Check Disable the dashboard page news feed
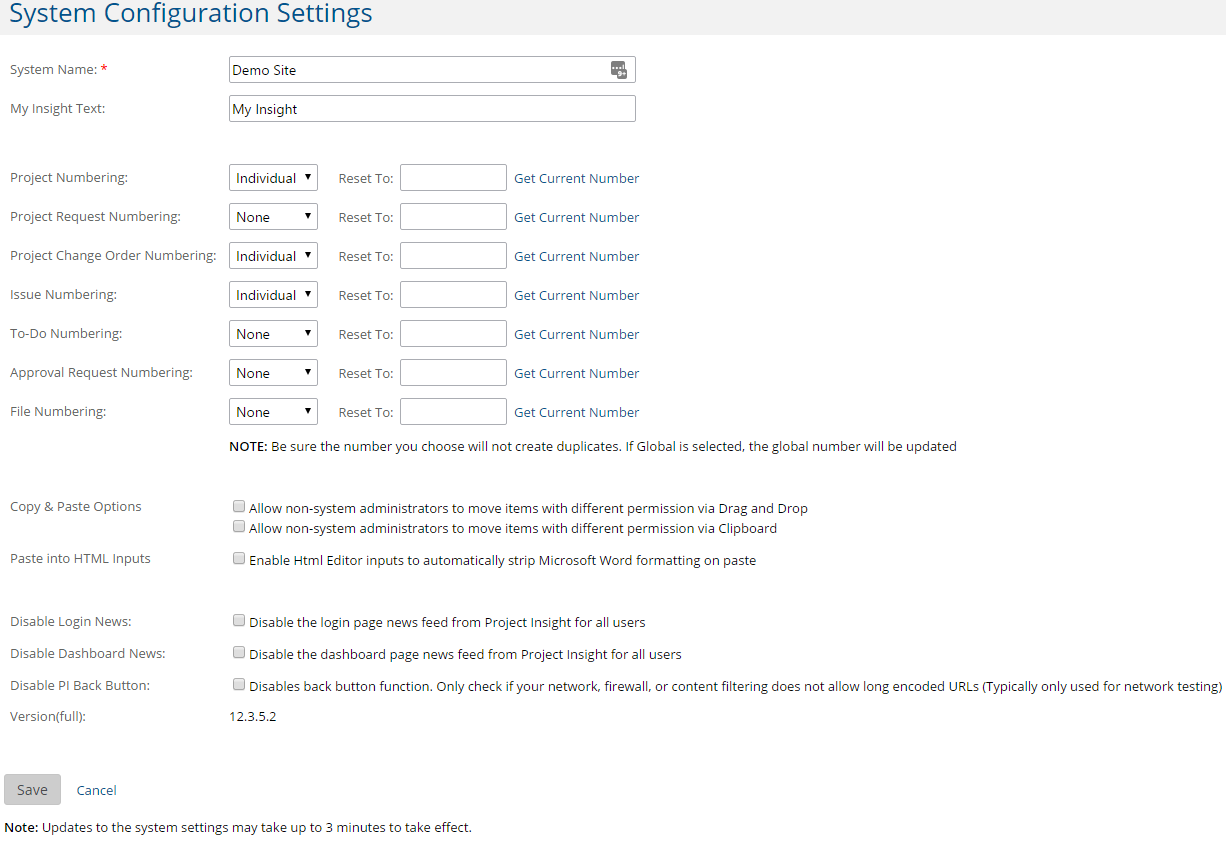1226x844 pixels. pos(239,653)
